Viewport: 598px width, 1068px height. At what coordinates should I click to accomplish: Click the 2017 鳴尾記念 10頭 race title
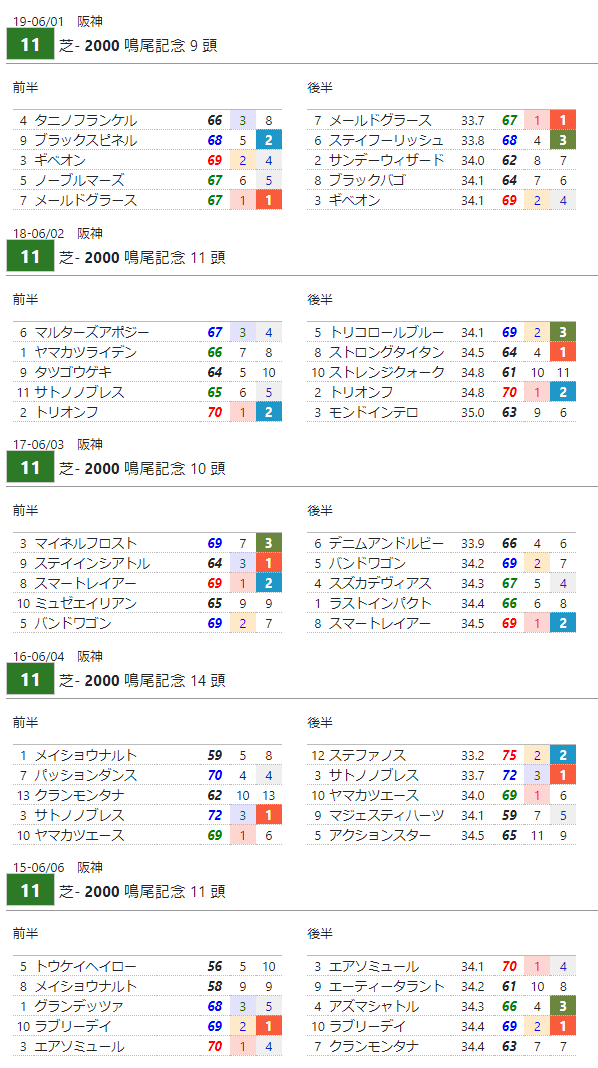(x=142, y=469)
